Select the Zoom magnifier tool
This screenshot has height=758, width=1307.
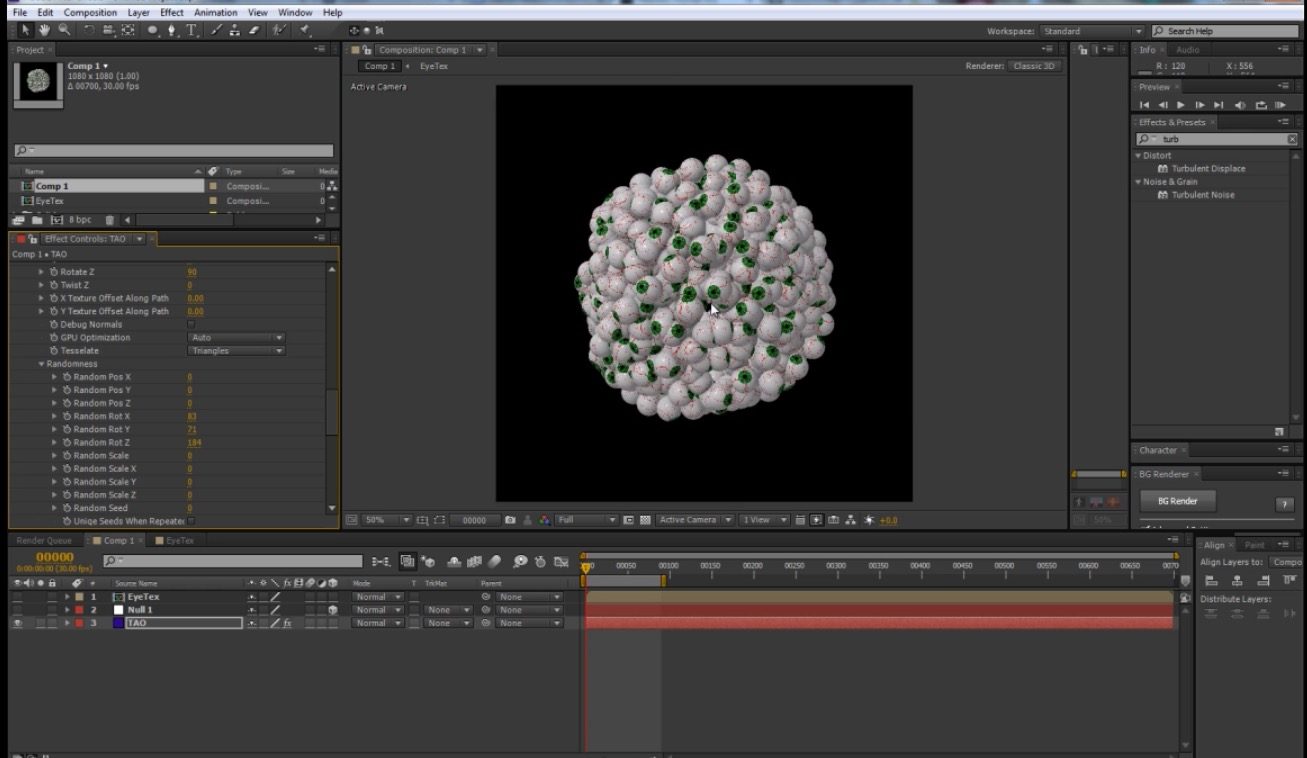[x=64, y=30]
